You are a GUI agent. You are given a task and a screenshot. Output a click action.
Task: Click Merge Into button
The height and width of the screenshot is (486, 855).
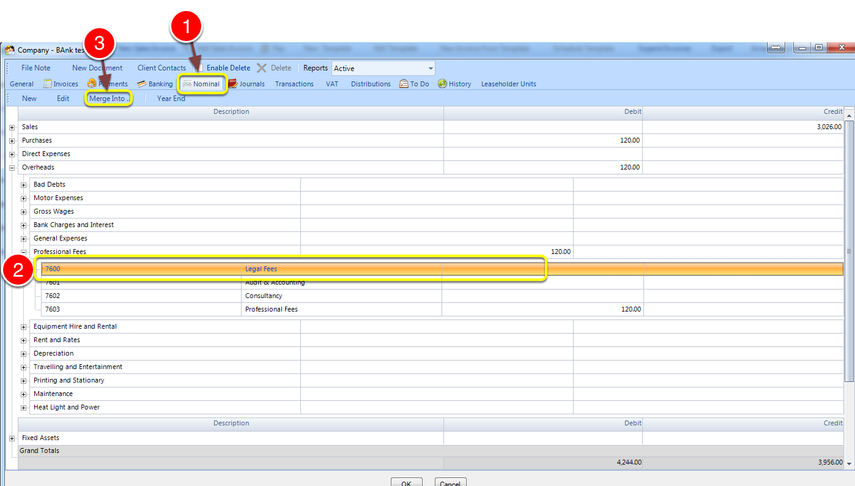tap(109, 99)
